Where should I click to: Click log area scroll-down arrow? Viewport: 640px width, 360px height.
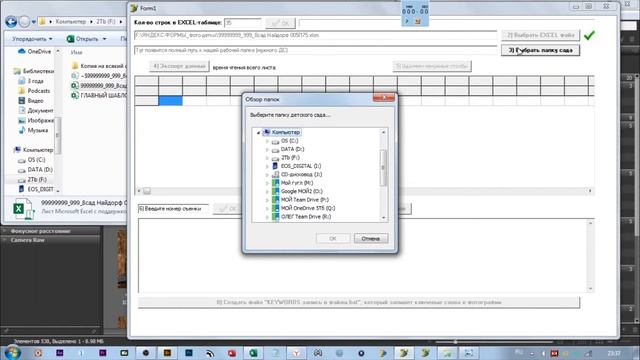tap(590, 289)
